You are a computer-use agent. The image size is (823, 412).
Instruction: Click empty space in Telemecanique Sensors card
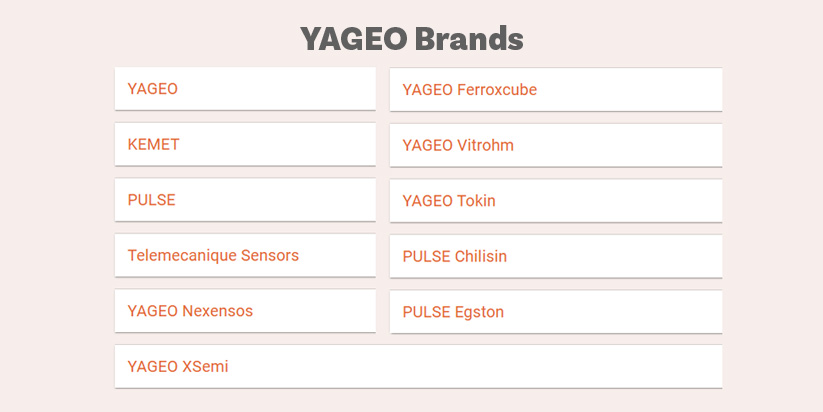point(340,255)
